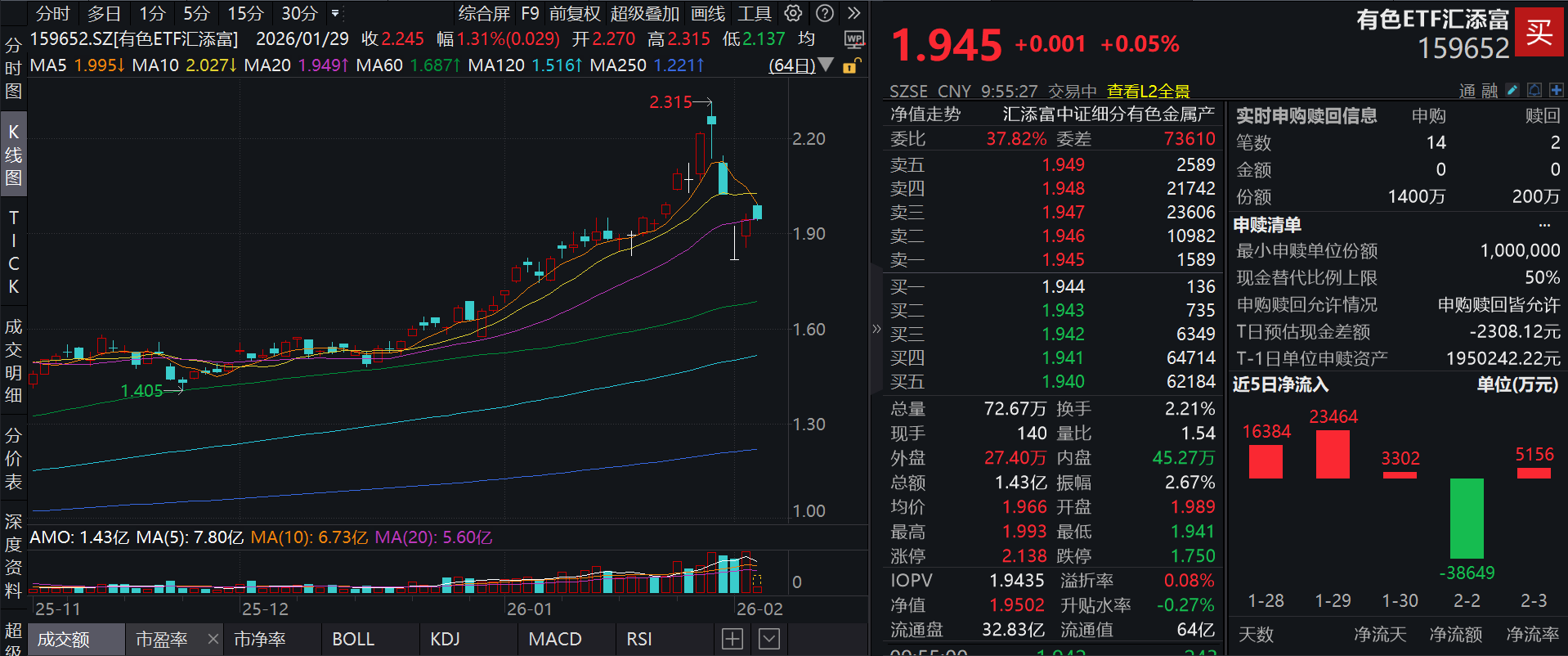1568x656 pixels.
Task: Toggle the chart lock padlock icon
Action: point(851,65)
